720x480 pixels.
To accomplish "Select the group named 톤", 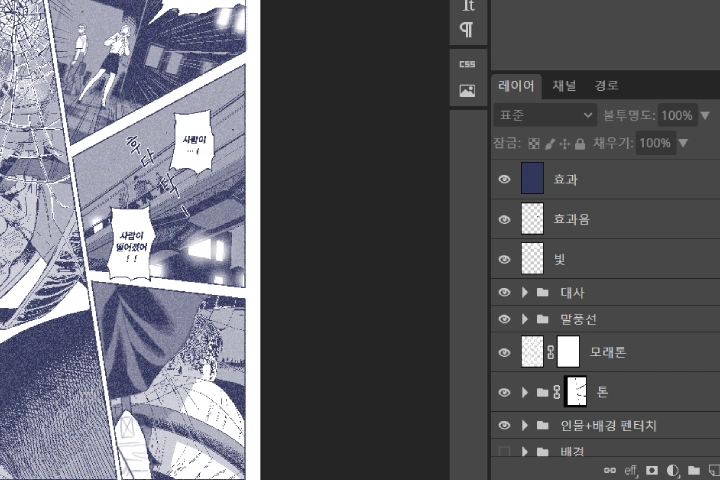I will pos(602,392).
